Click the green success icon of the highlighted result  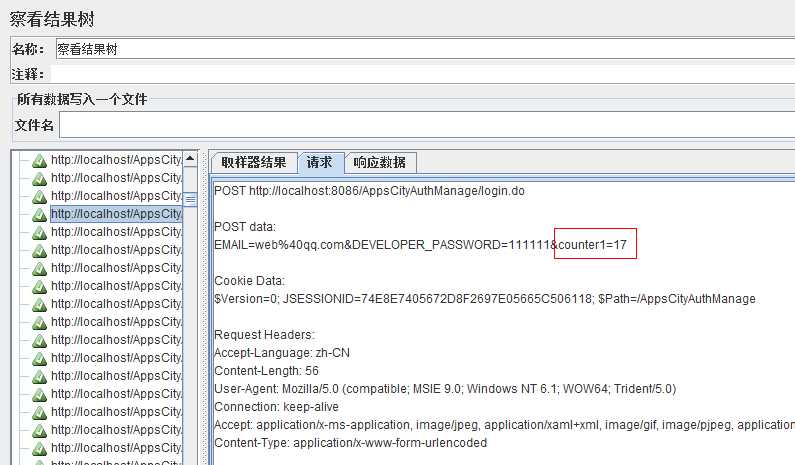click(40, 215)
